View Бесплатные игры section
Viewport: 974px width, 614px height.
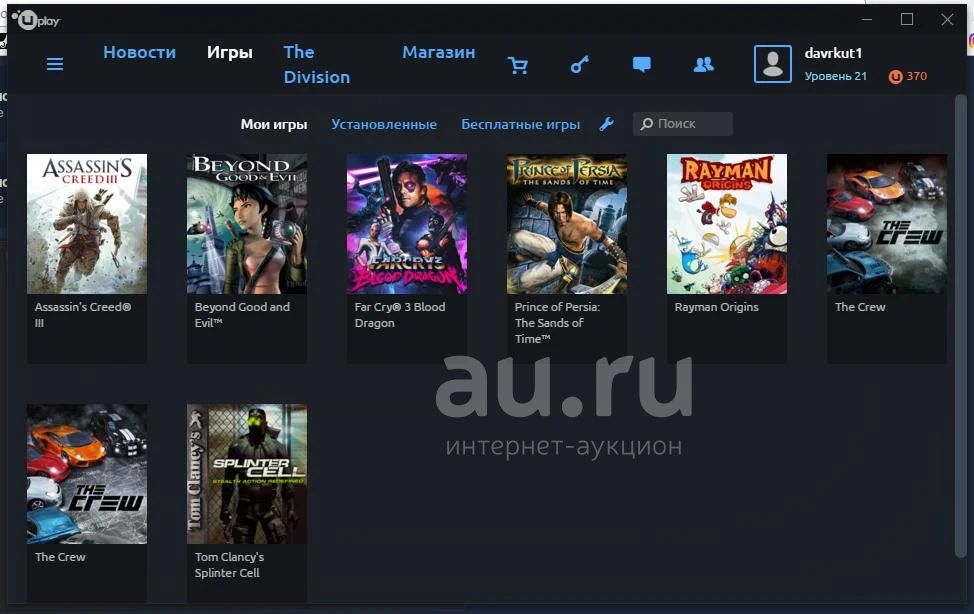coord(521,124)
